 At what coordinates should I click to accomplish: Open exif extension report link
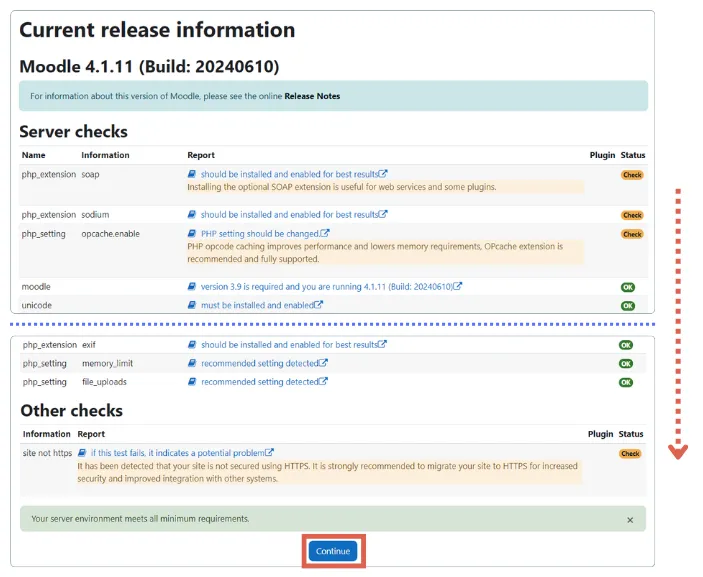(x=290, y=345)
